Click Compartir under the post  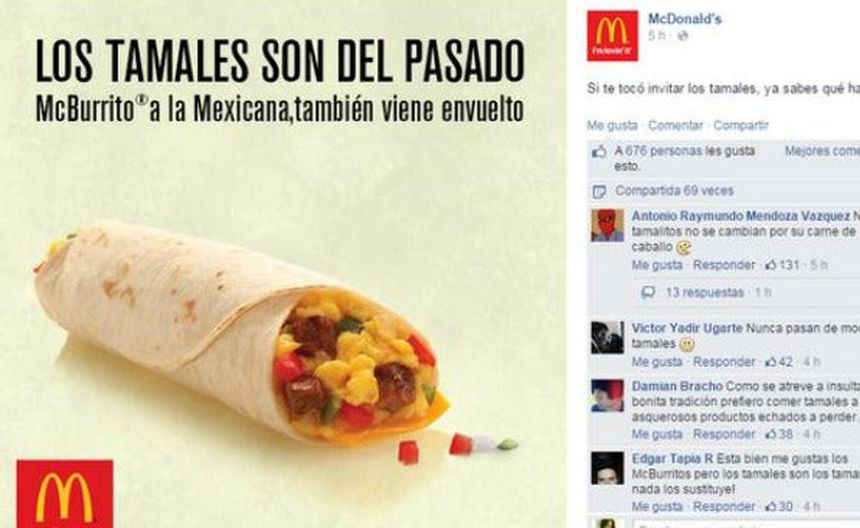pos(740,126)
